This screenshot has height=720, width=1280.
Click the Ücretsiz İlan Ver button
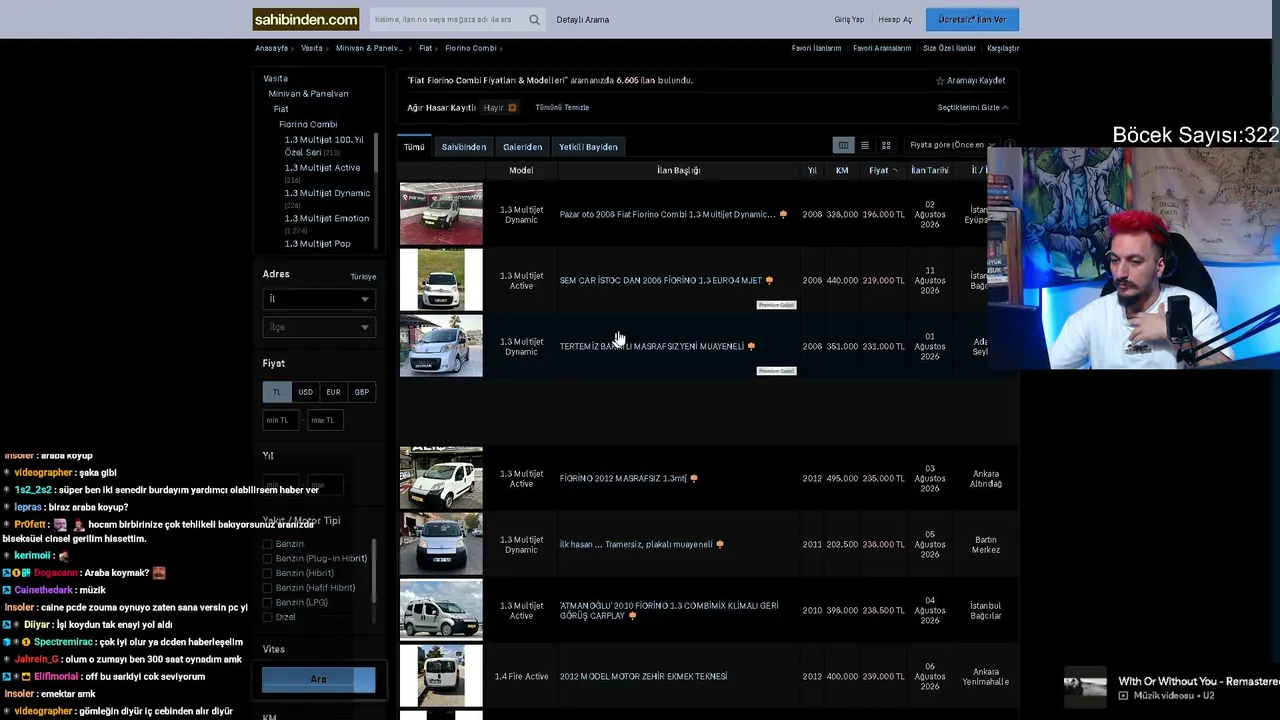(972, 20)
